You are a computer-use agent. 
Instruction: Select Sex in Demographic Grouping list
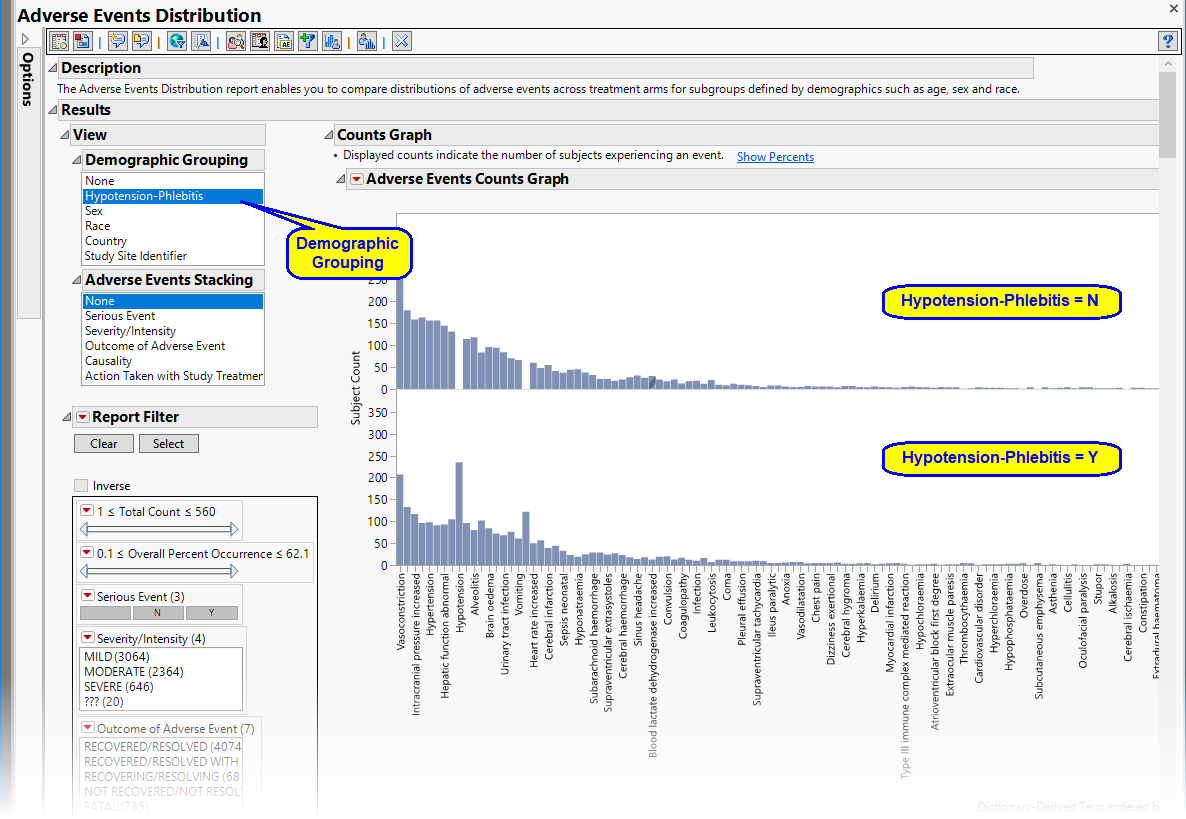click(94, 211)
